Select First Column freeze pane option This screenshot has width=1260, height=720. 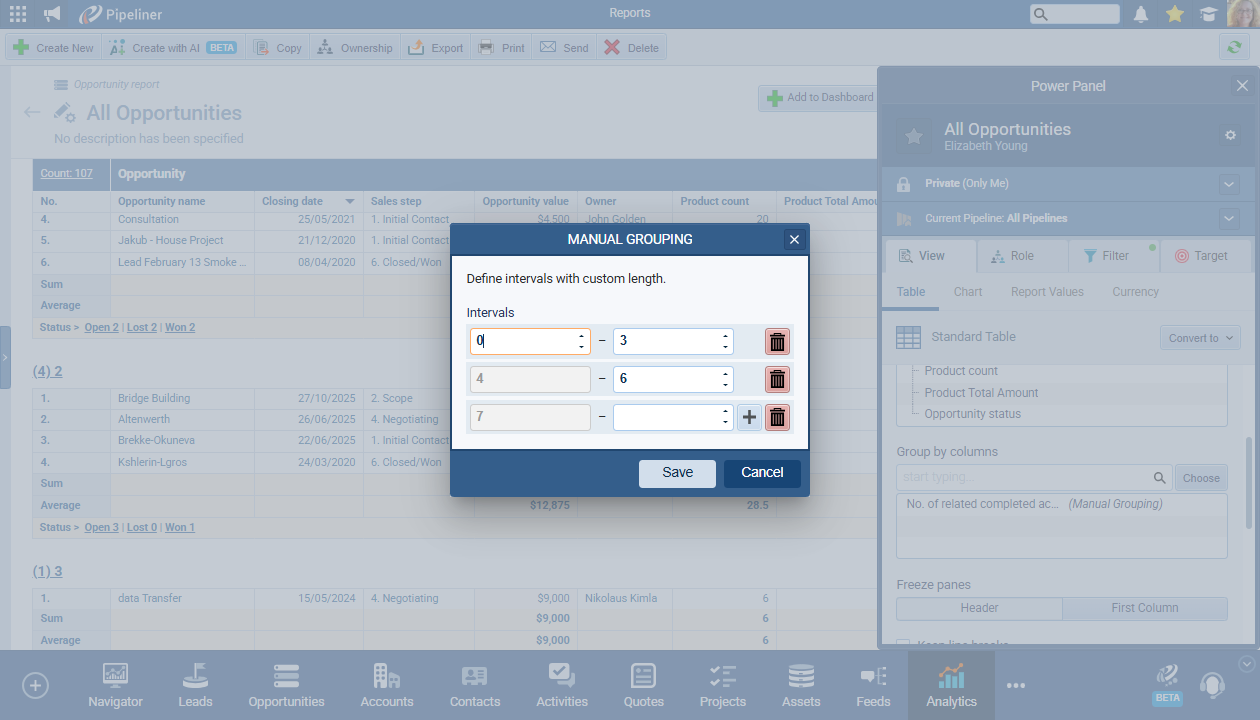coord(1144,608)
